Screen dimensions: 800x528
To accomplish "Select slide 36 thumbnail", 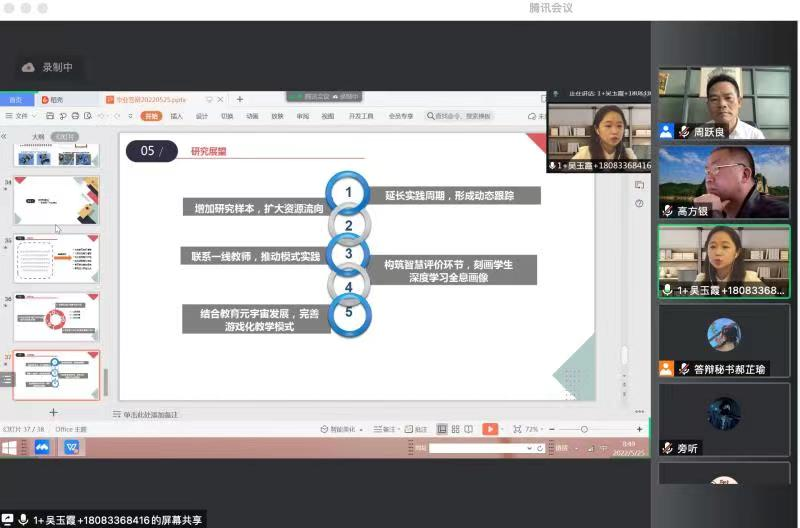I will pos(56,316).
